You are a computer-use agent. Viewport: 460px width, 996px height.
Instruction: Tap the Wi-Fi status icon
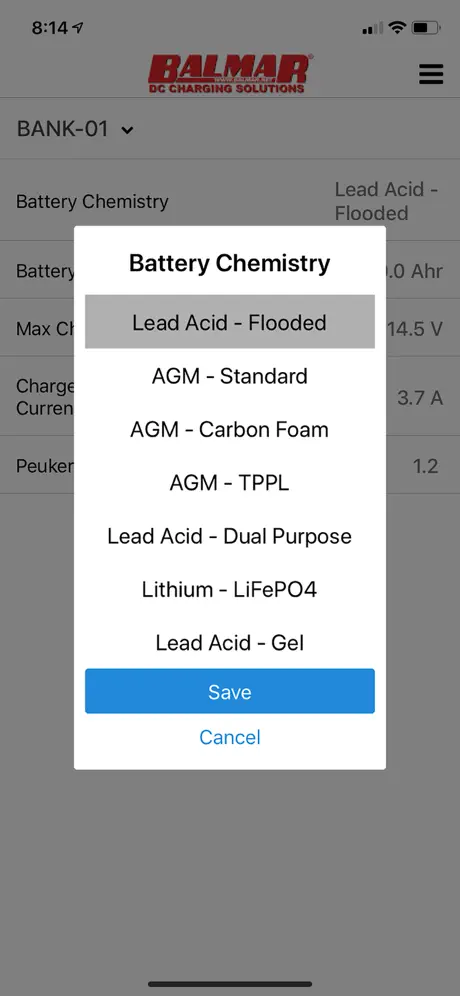pyautogui.click(x=397, y=27)
